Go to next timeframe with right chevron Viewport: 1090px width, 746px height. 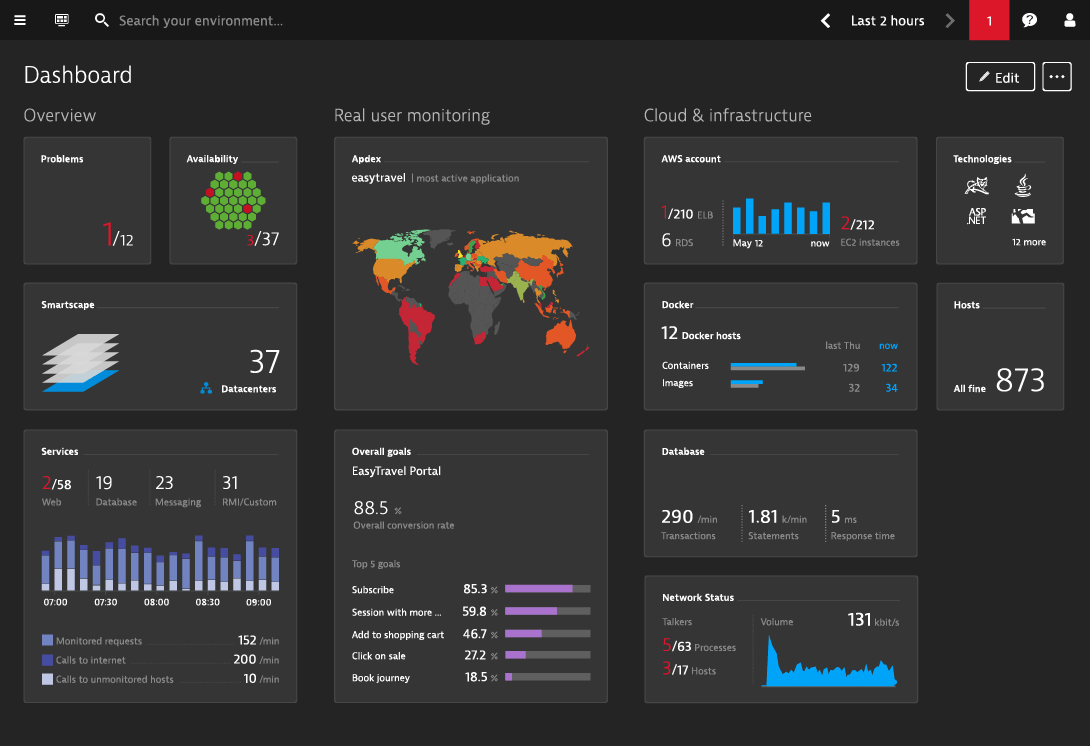(x=949, y=20)
